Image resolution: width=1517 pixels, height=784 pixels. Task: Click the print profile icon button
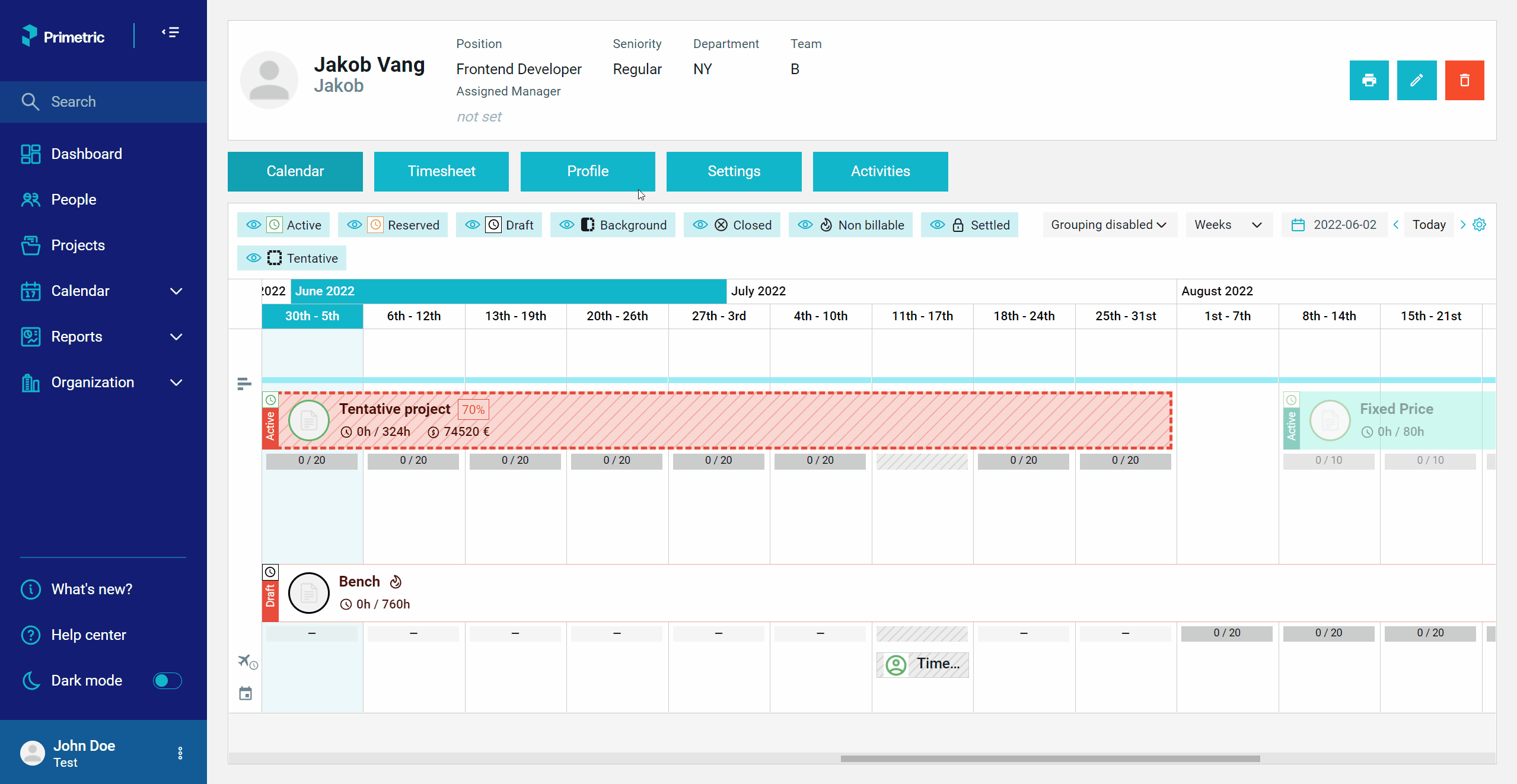1369,80
